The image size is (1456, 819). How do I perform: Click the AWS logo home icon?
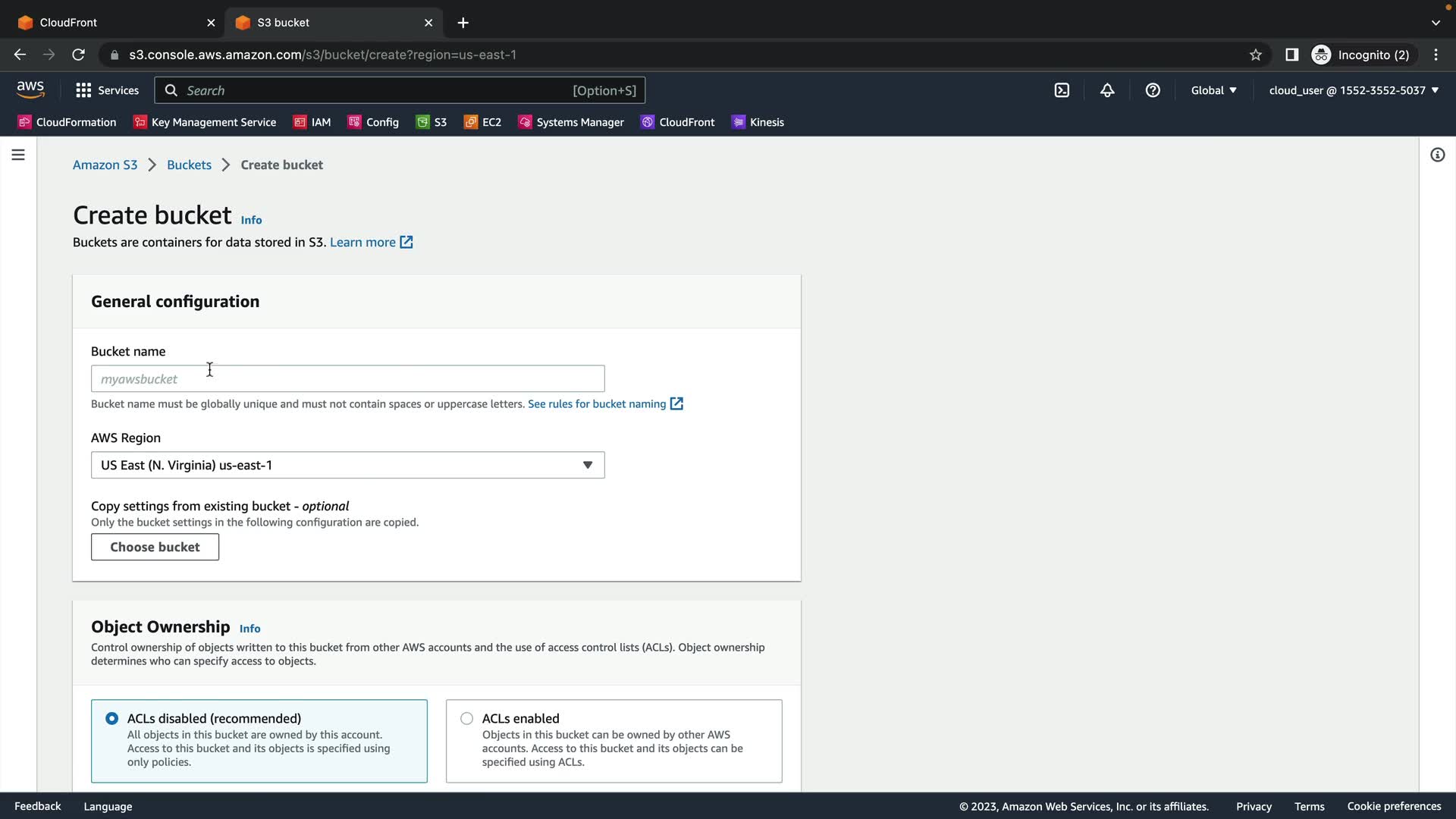[x=30, y=89]
